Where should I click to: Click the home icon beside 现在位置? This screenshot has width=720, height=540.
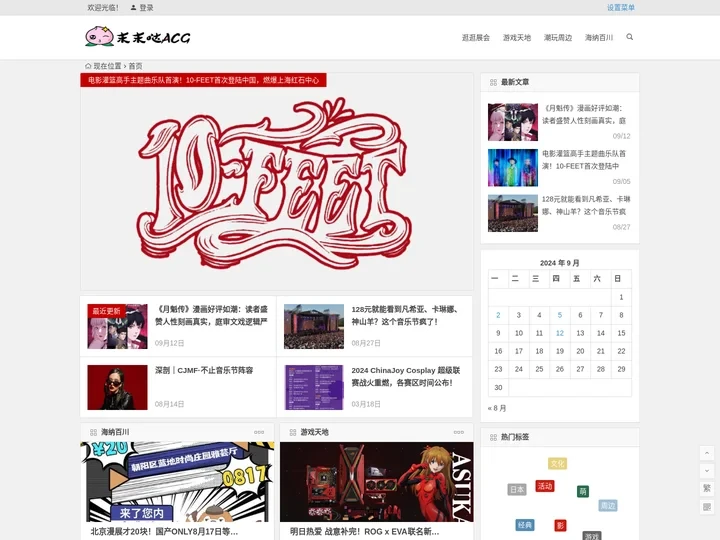click(x=88, y=66)
